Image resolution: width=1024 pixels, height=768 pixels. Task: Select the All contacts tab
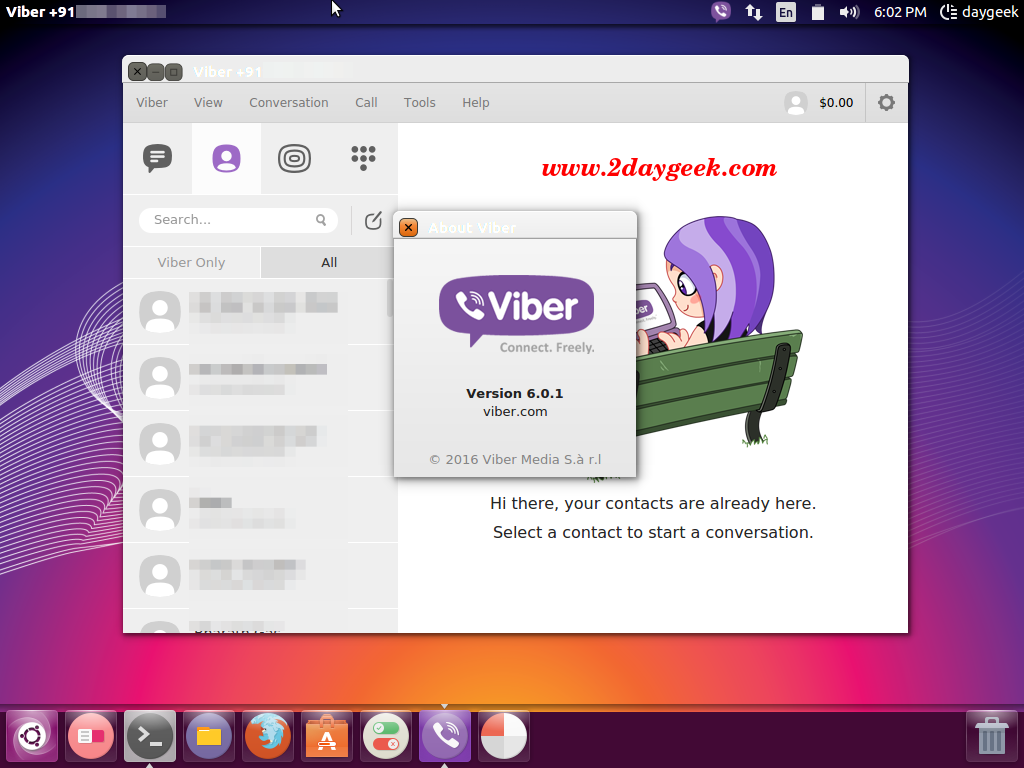click(x=329, y=263)
